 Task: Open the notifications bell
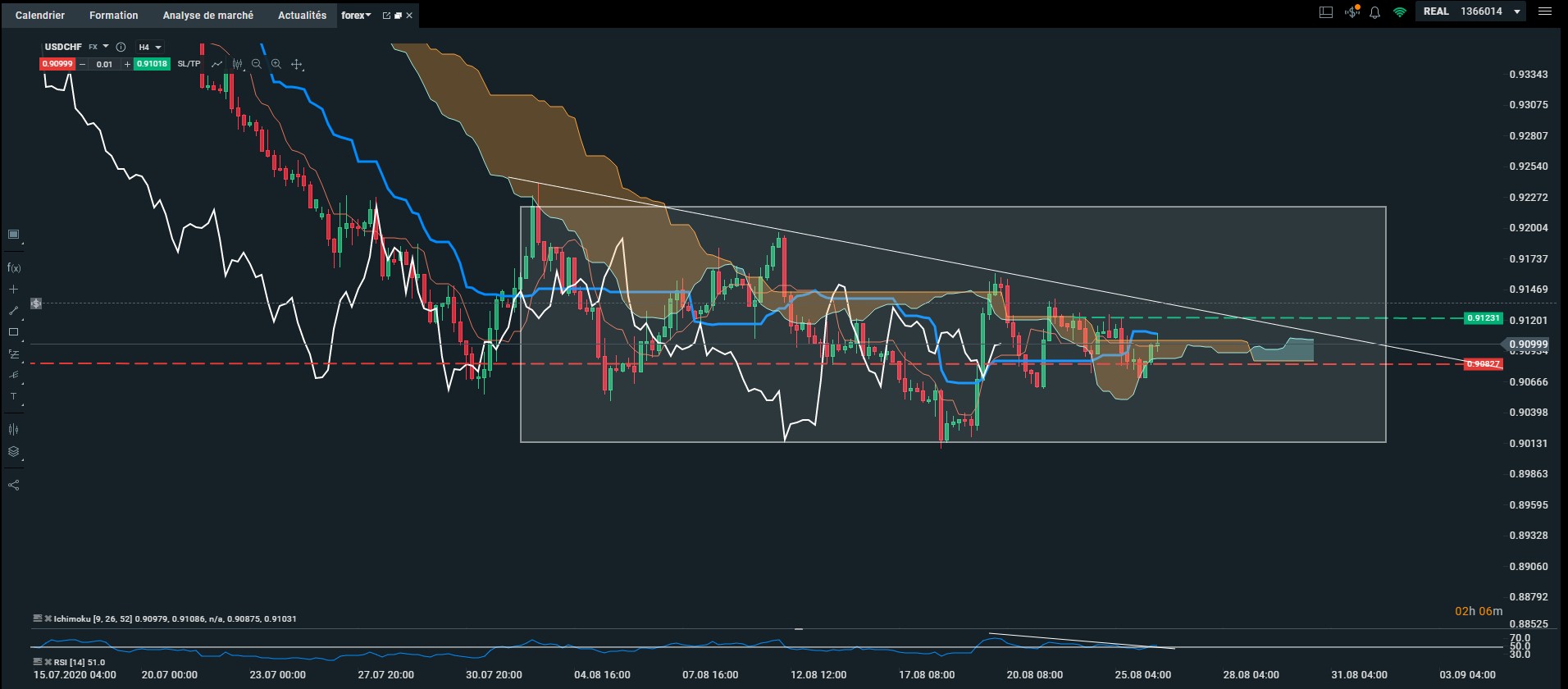pyautogui.click(x=1375, y=12)
